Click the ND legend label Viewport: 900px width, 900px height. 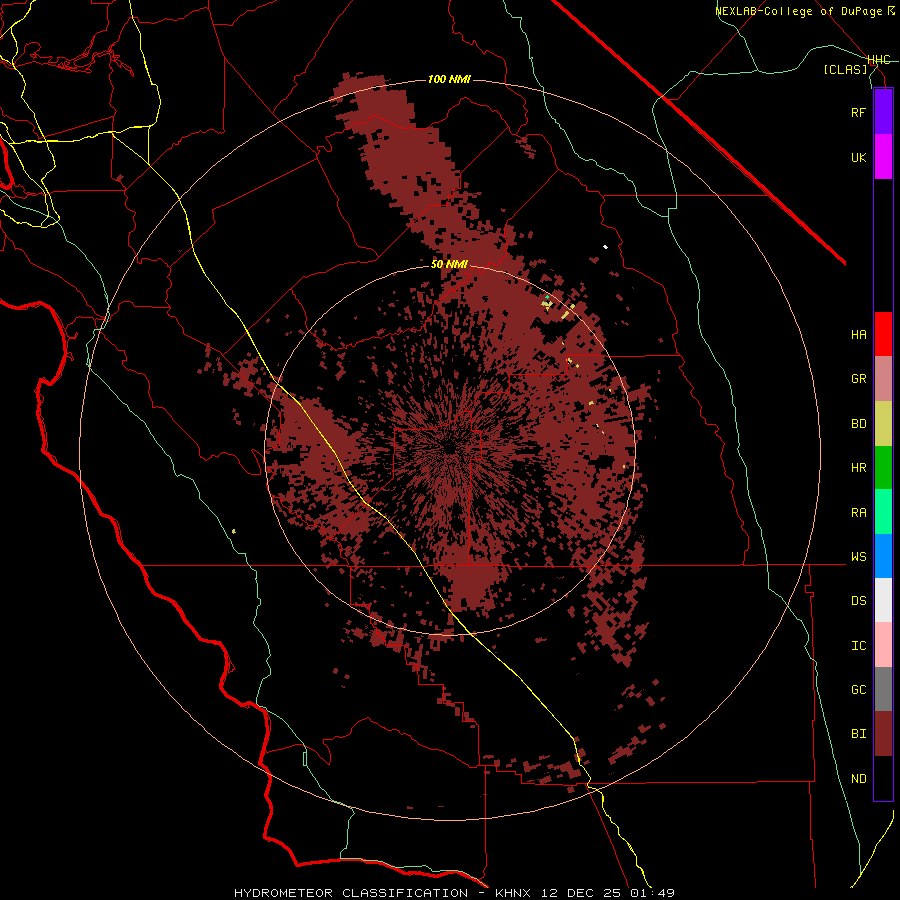[x=858, y=779]
